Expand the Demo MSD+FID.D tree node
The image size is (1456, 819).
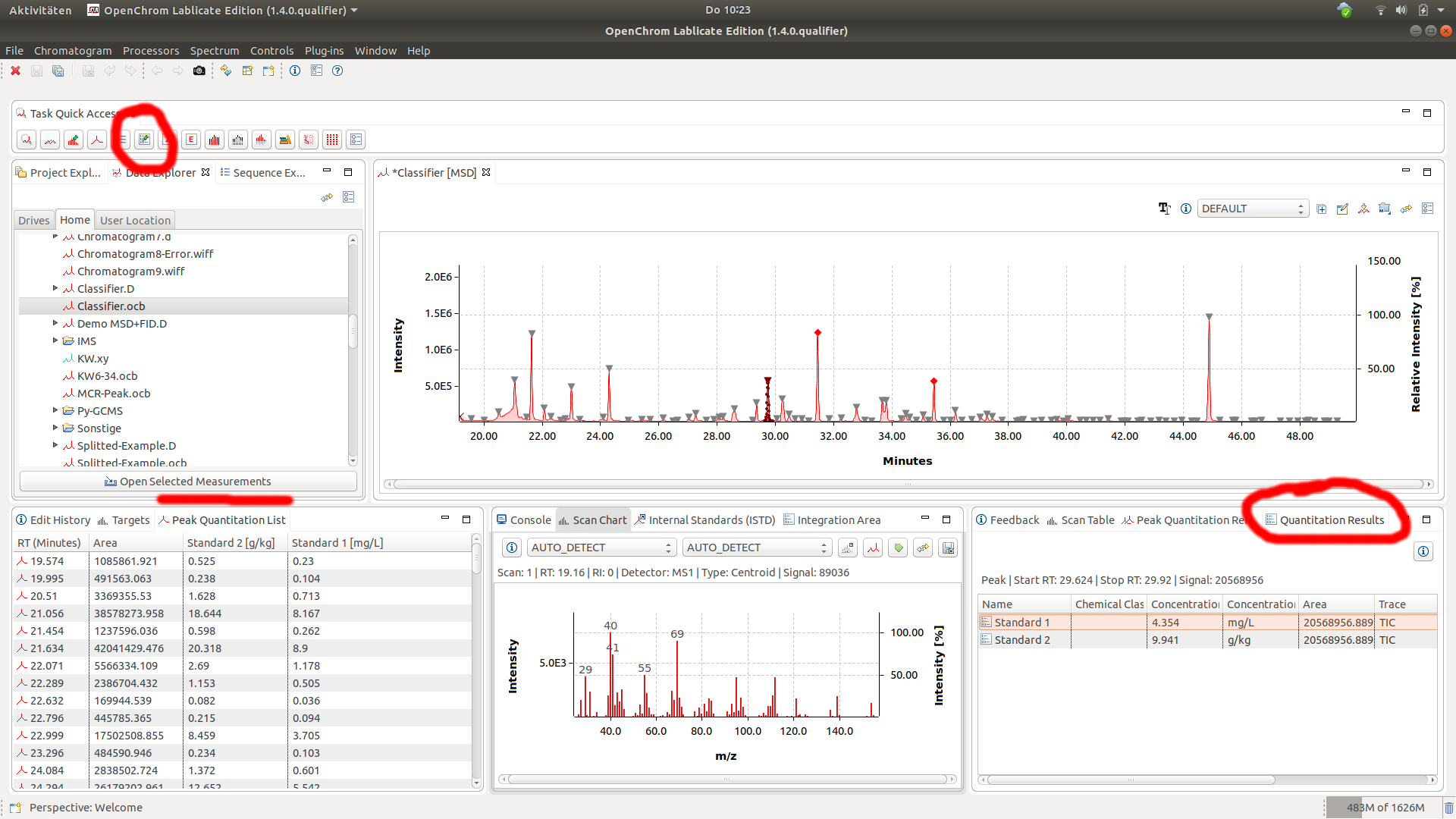click(55, 323)
